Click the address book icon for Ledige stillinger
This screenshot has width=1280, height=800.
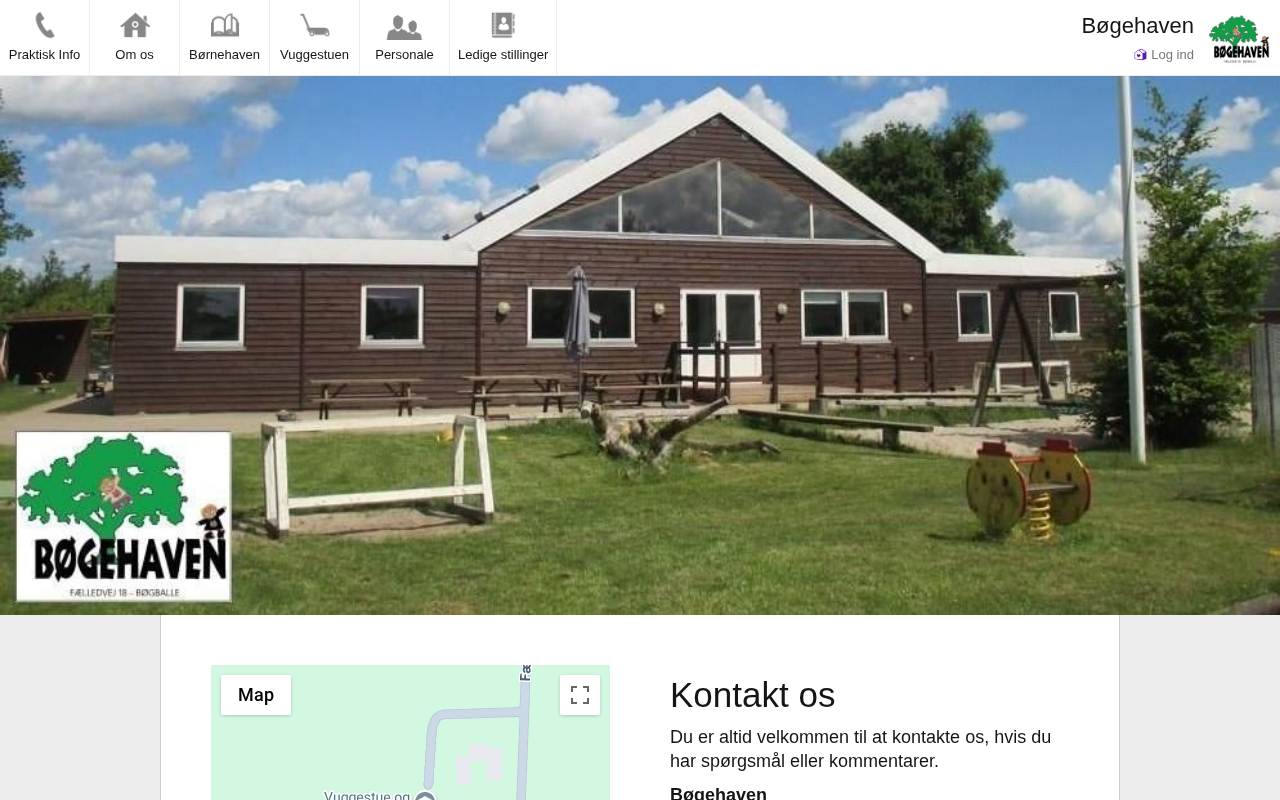503,25
